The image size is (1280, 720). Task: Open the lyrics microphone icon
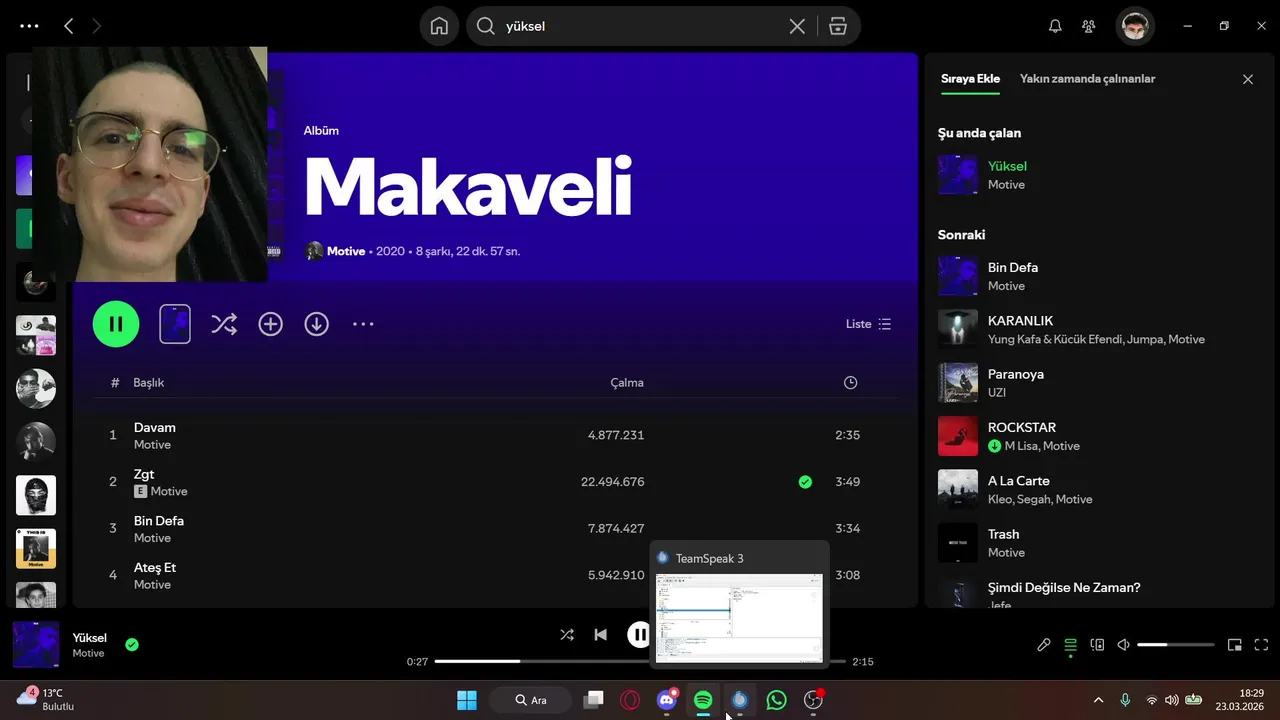pyautogui.click(x=1043, y=645)
